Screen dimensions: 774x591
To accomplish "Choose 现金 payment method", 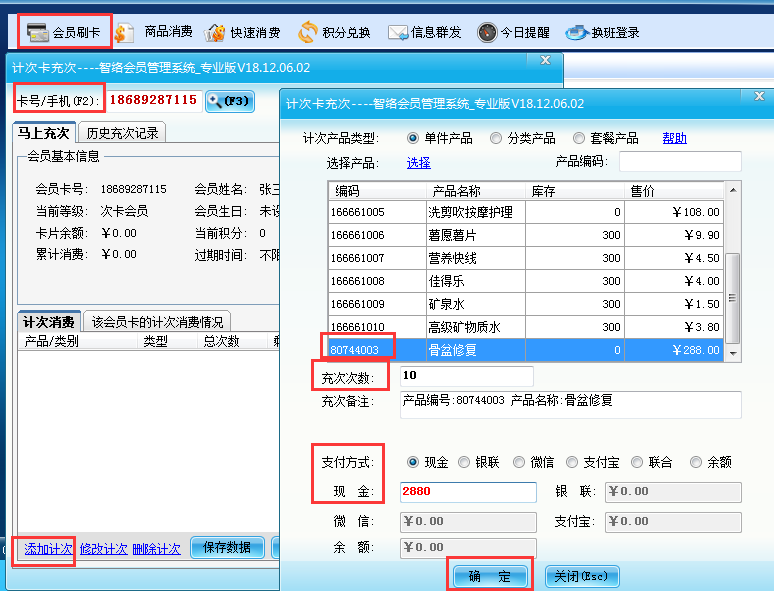I will 413,462.
